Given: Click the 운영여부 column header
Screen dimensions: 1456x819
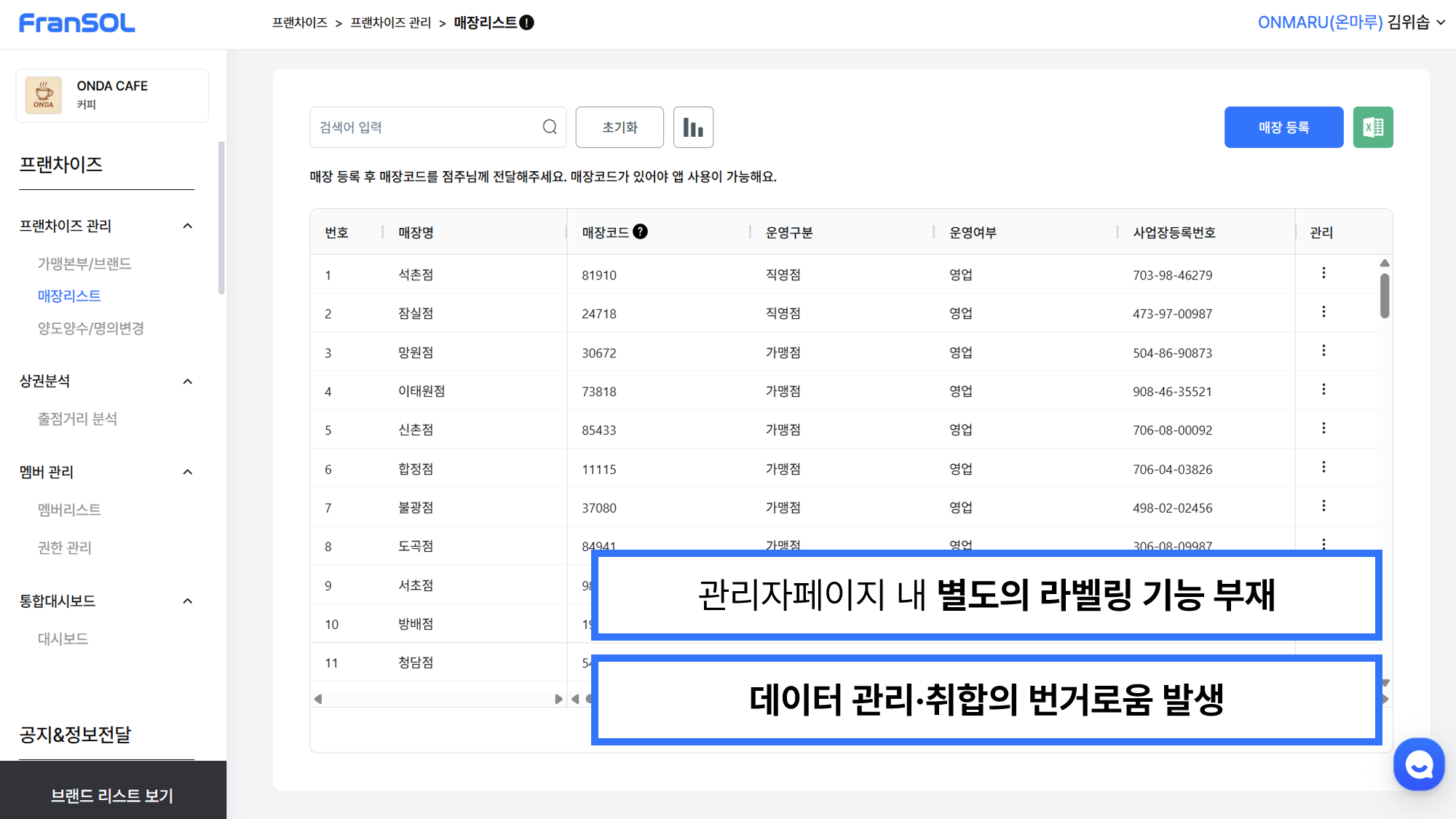Looking at the screenshot, I should [973, 232].
